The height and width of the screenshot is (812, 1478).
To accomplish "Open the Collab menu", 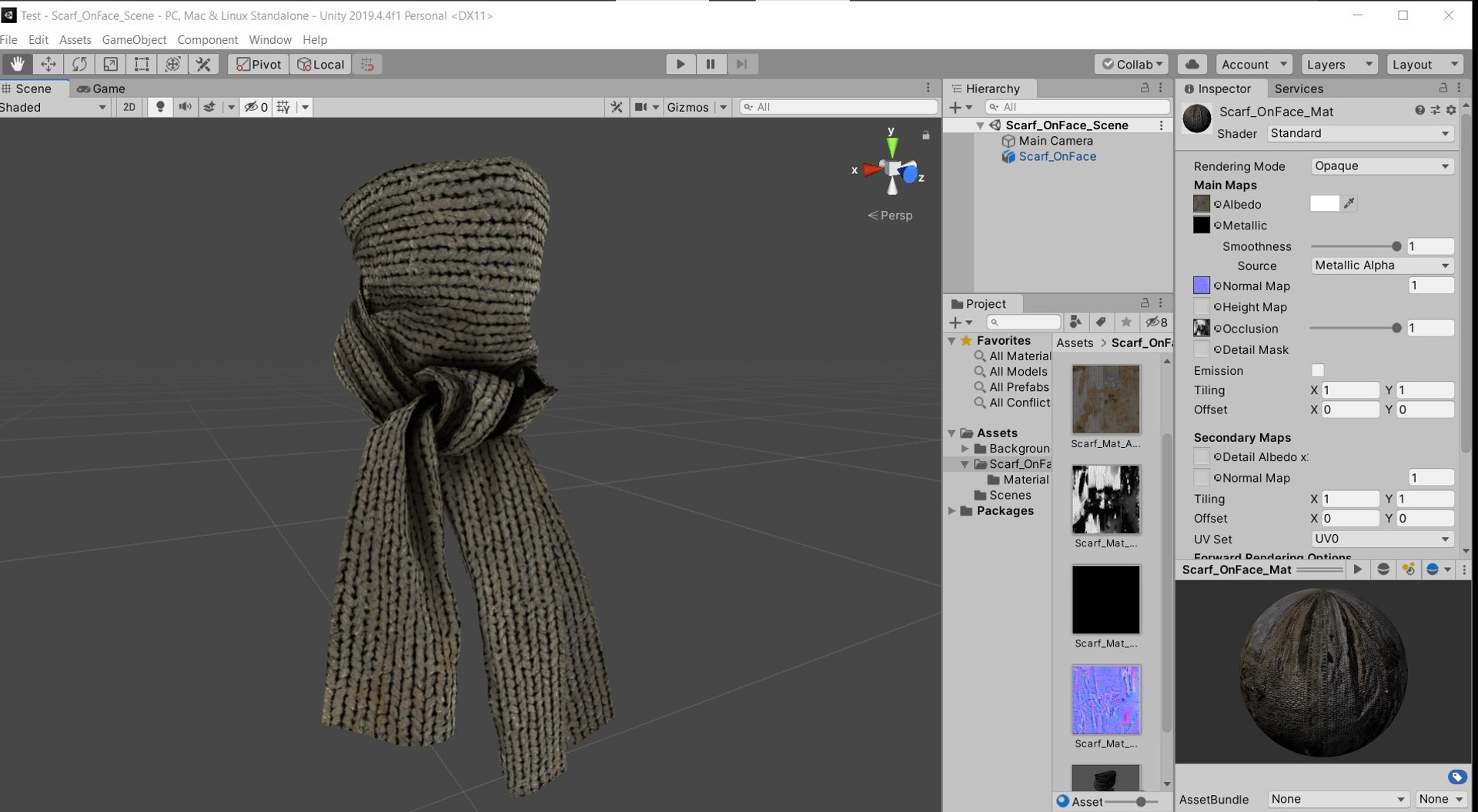I will coord(1132,65).
